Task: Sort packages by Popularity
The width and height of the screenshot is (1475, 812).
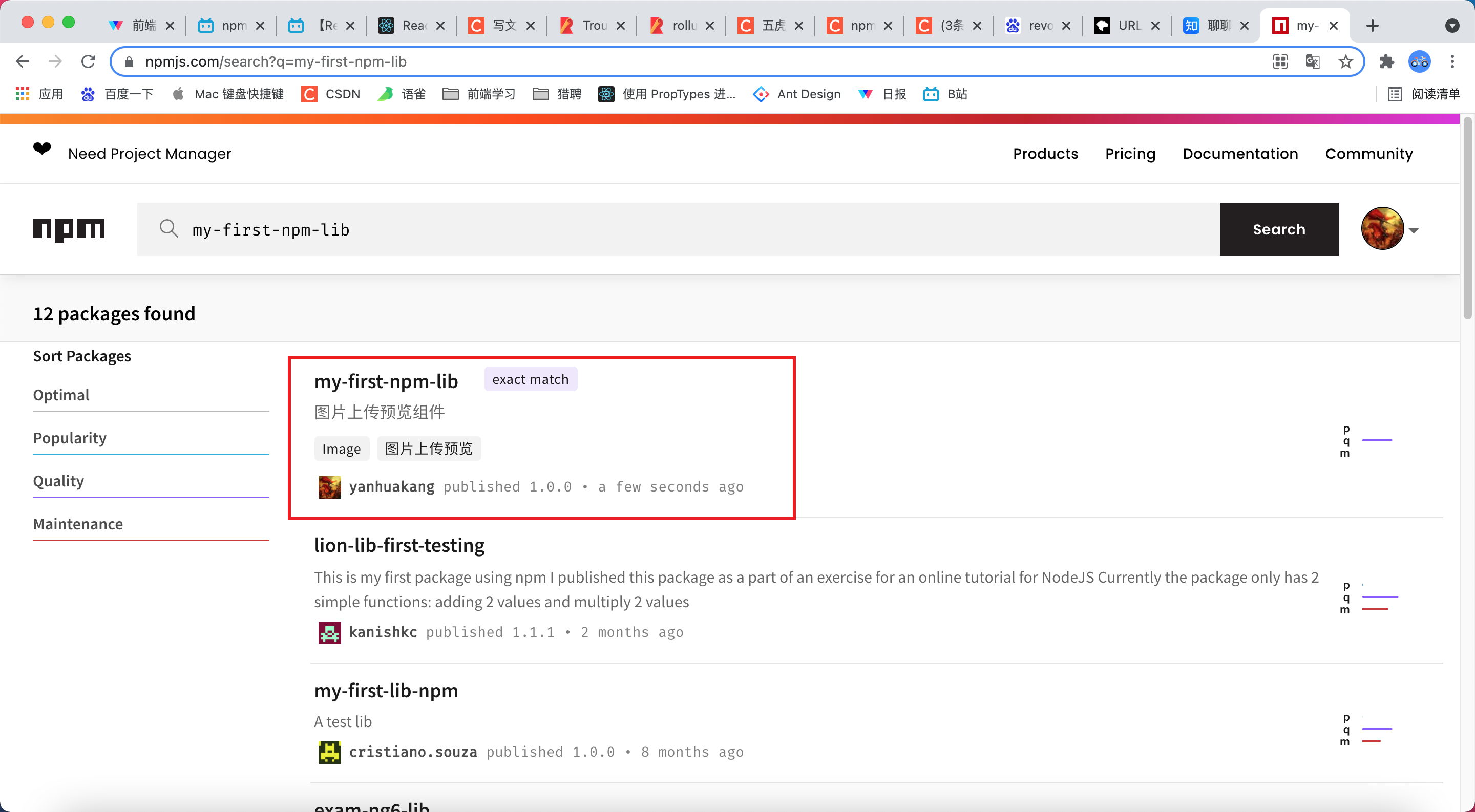Action: point(70,438)
